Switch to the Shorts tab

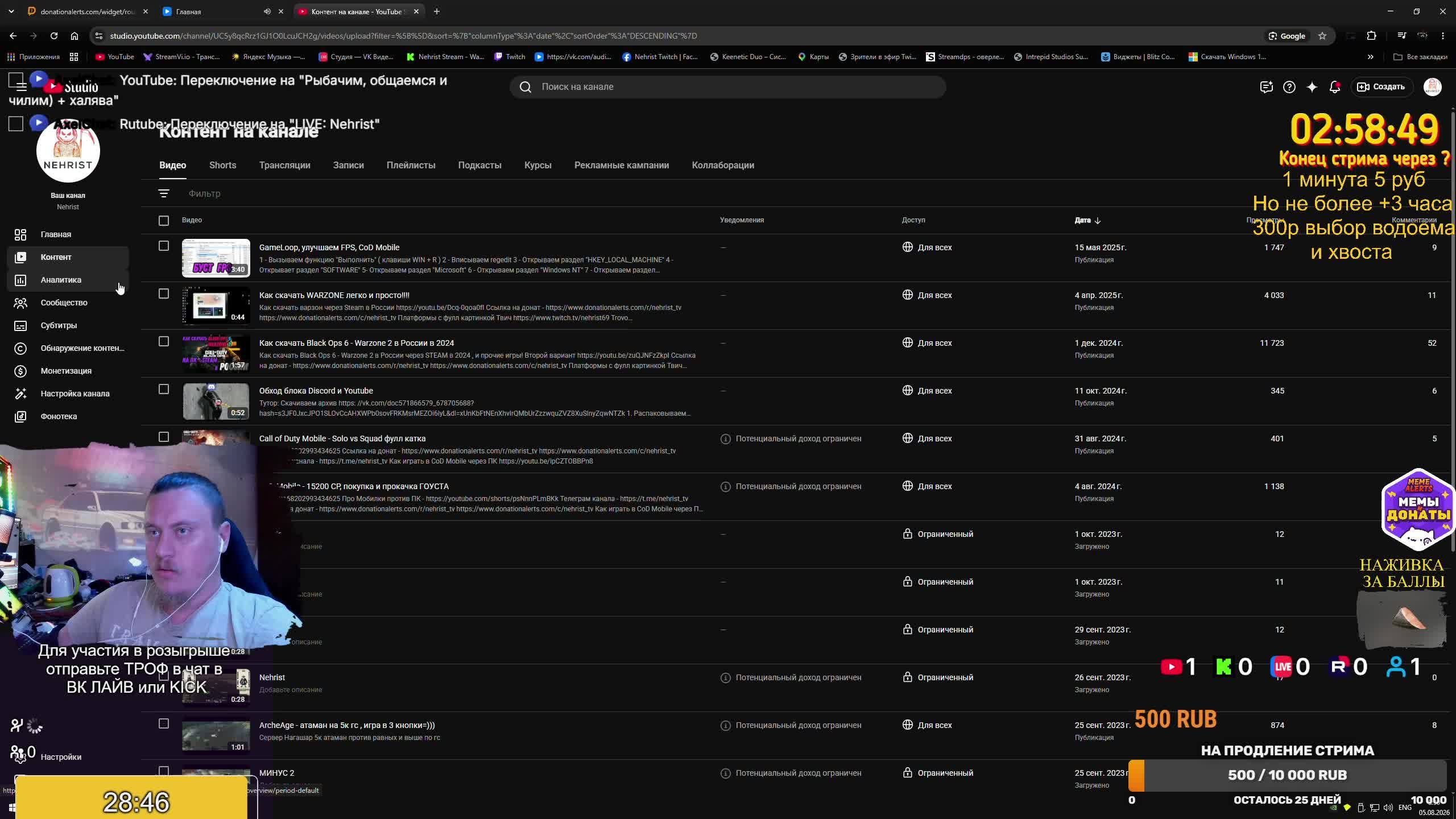[x=222, y=166]
